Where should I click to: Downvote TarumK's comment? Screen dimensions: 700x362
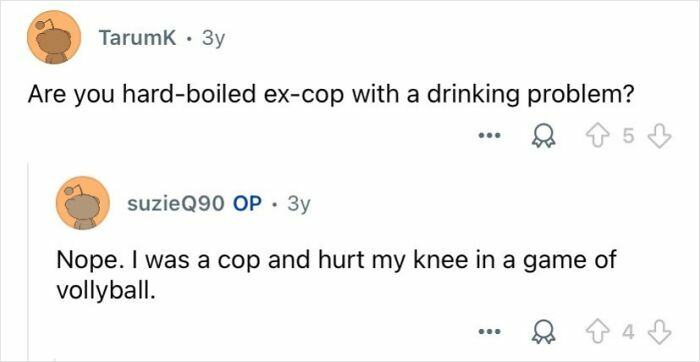659,138
